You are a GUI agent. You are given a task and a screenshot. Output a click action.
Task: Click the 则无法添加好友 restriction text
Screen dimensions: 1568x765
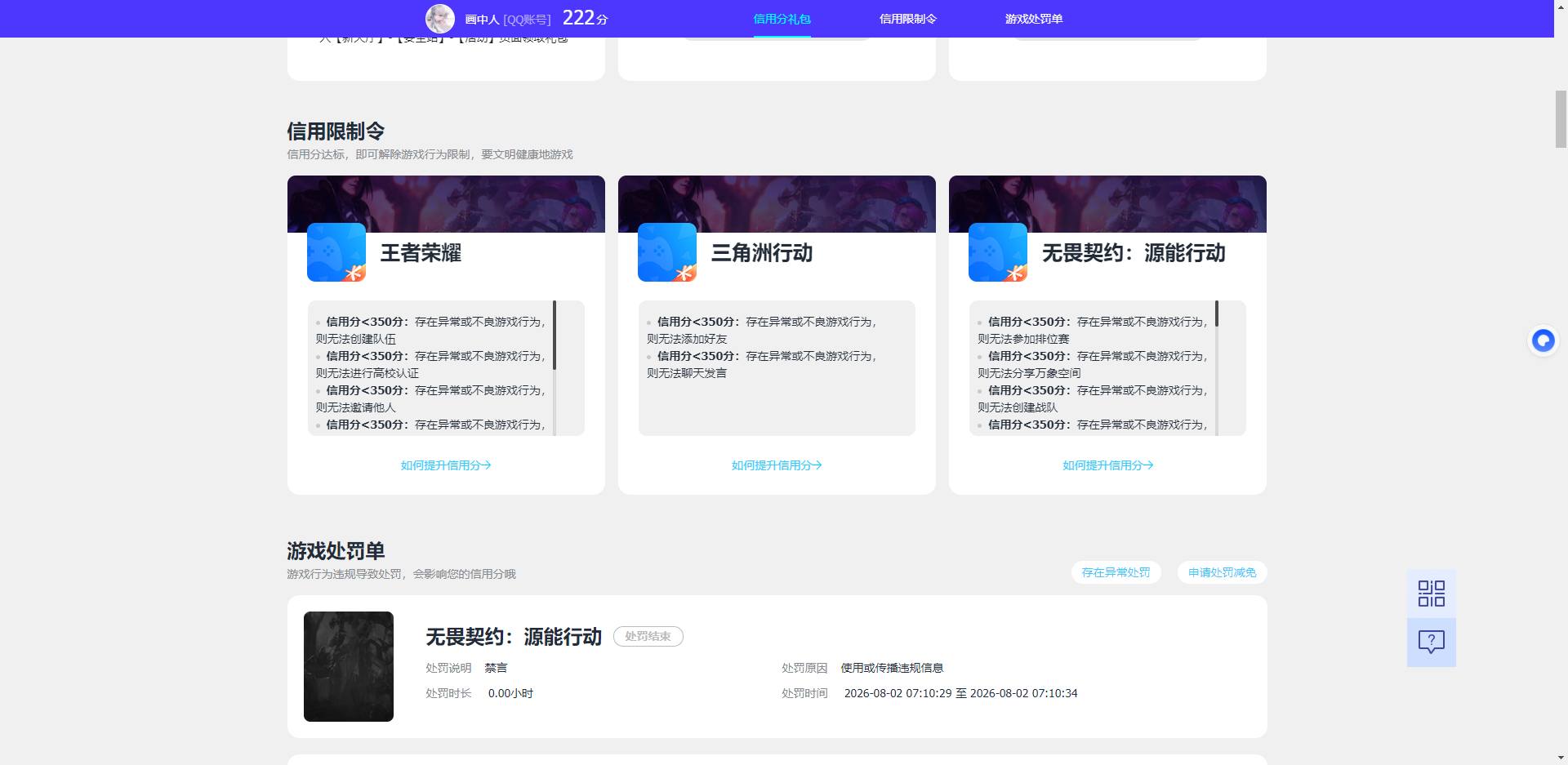coord(687,339)
